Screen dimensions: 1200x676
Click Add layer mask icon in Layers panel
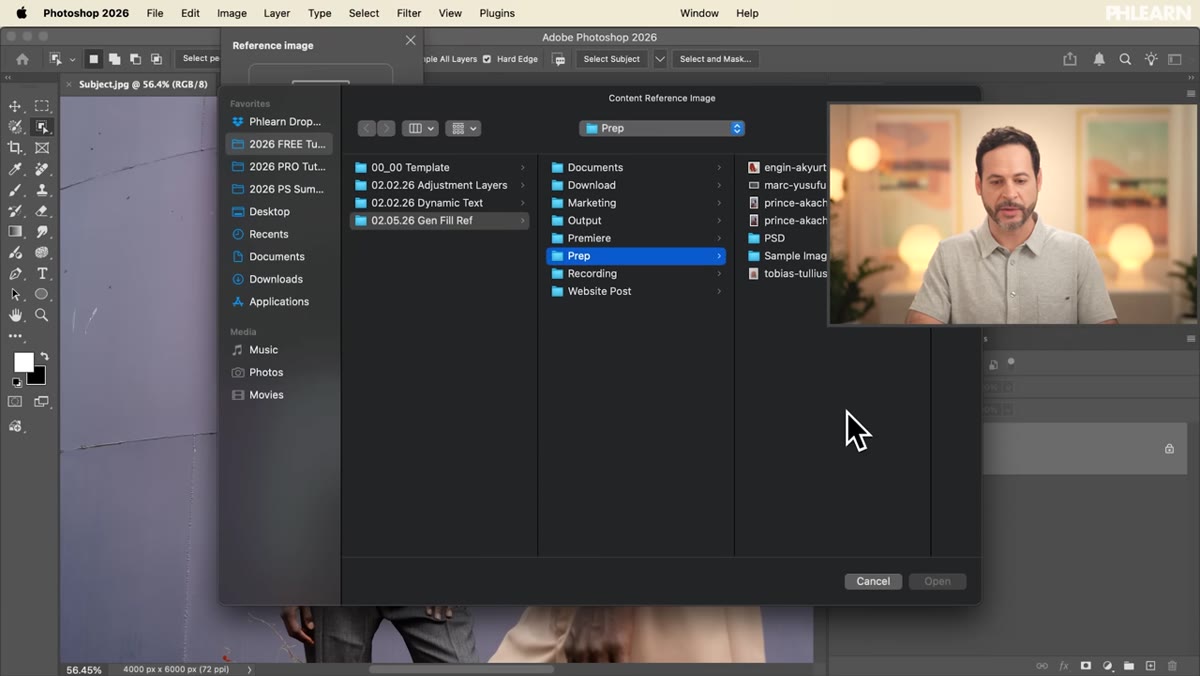tap(1086, 666)
